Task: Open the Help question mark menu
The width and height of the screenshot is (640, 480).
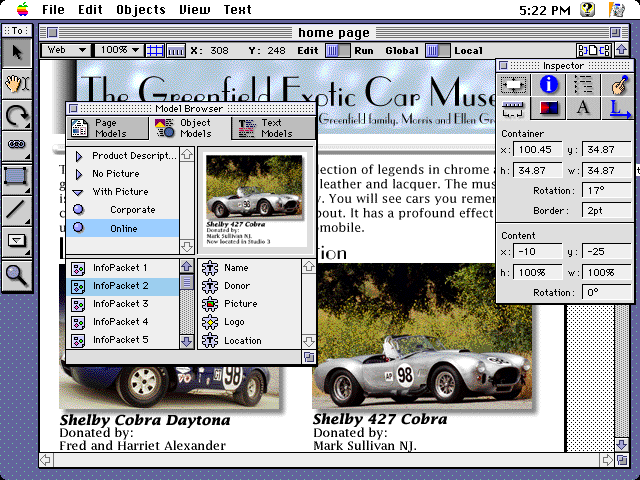Action: (587, 9)
